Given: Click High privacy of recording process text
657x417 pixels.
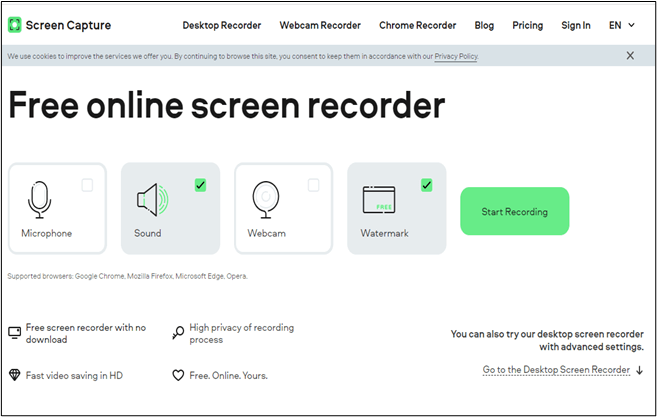Looking at the screenshot, I should [x=242, y=334].
